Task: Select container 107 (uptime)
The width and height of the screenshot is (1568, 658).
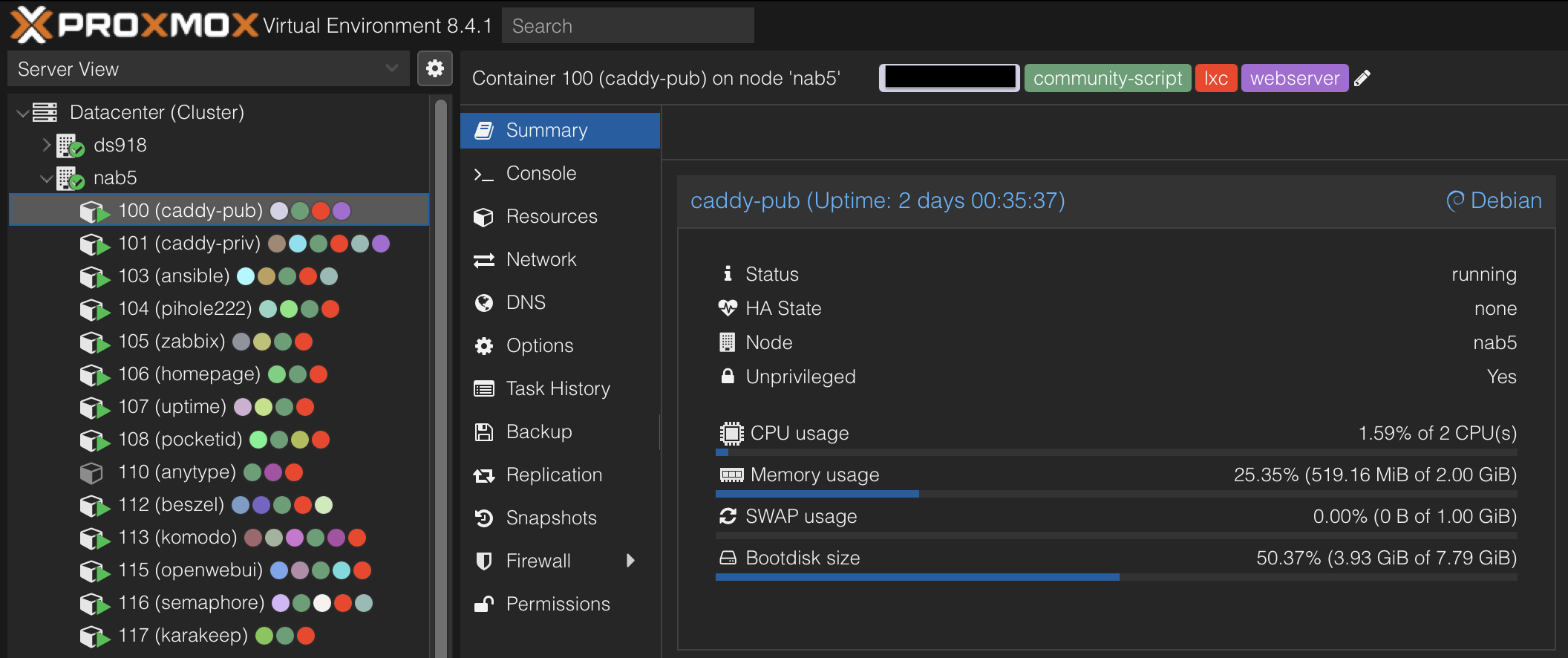Action: click(219, 407)
